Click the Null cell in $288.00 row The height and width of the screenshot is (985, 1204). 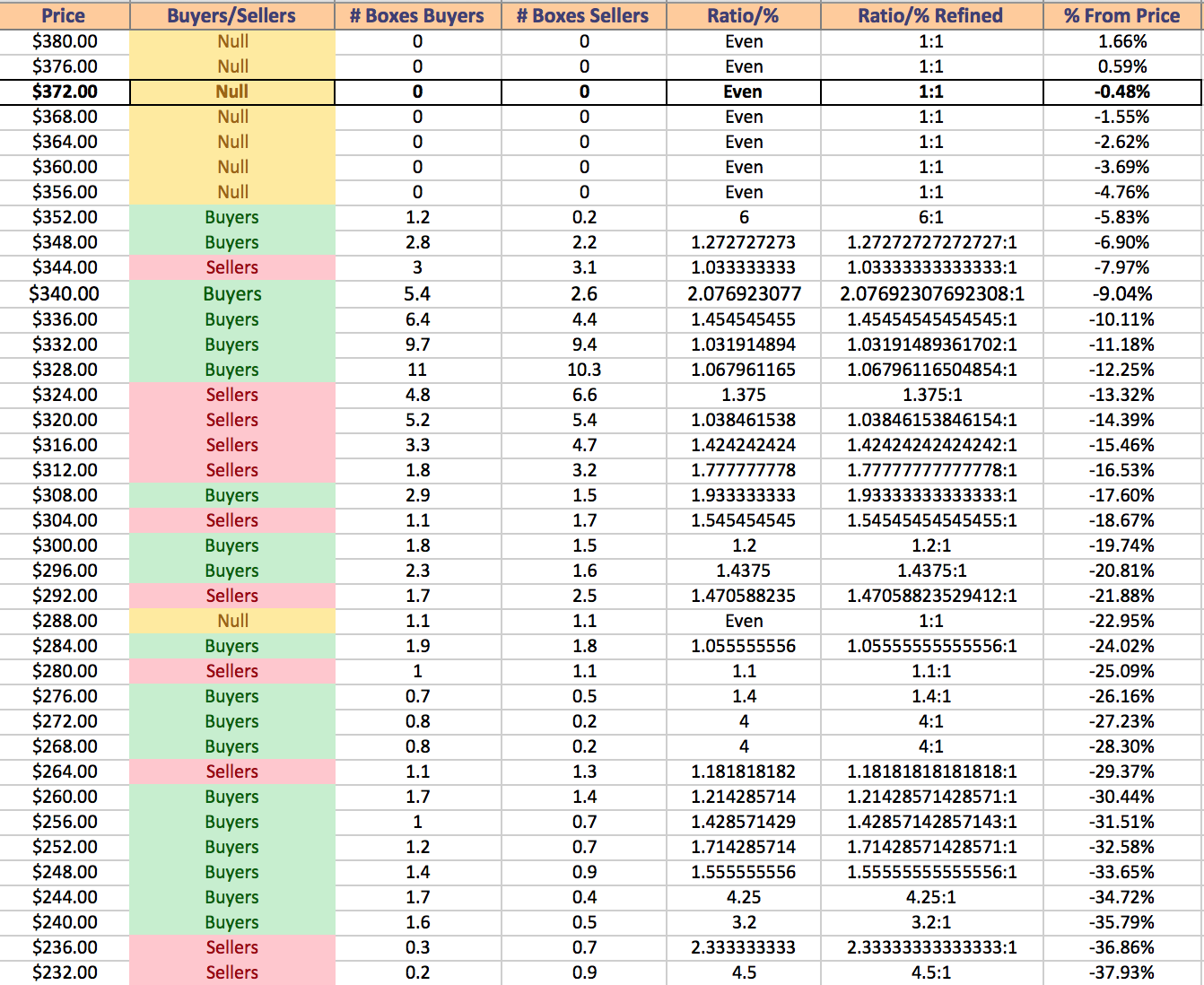(x=232, y=621)
